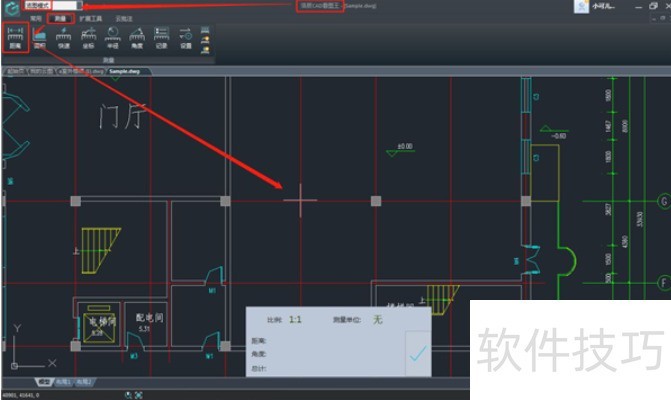
Task: Click the 比例 1:1 scale value
Action: pyautogui.click(x=295, y=320)
